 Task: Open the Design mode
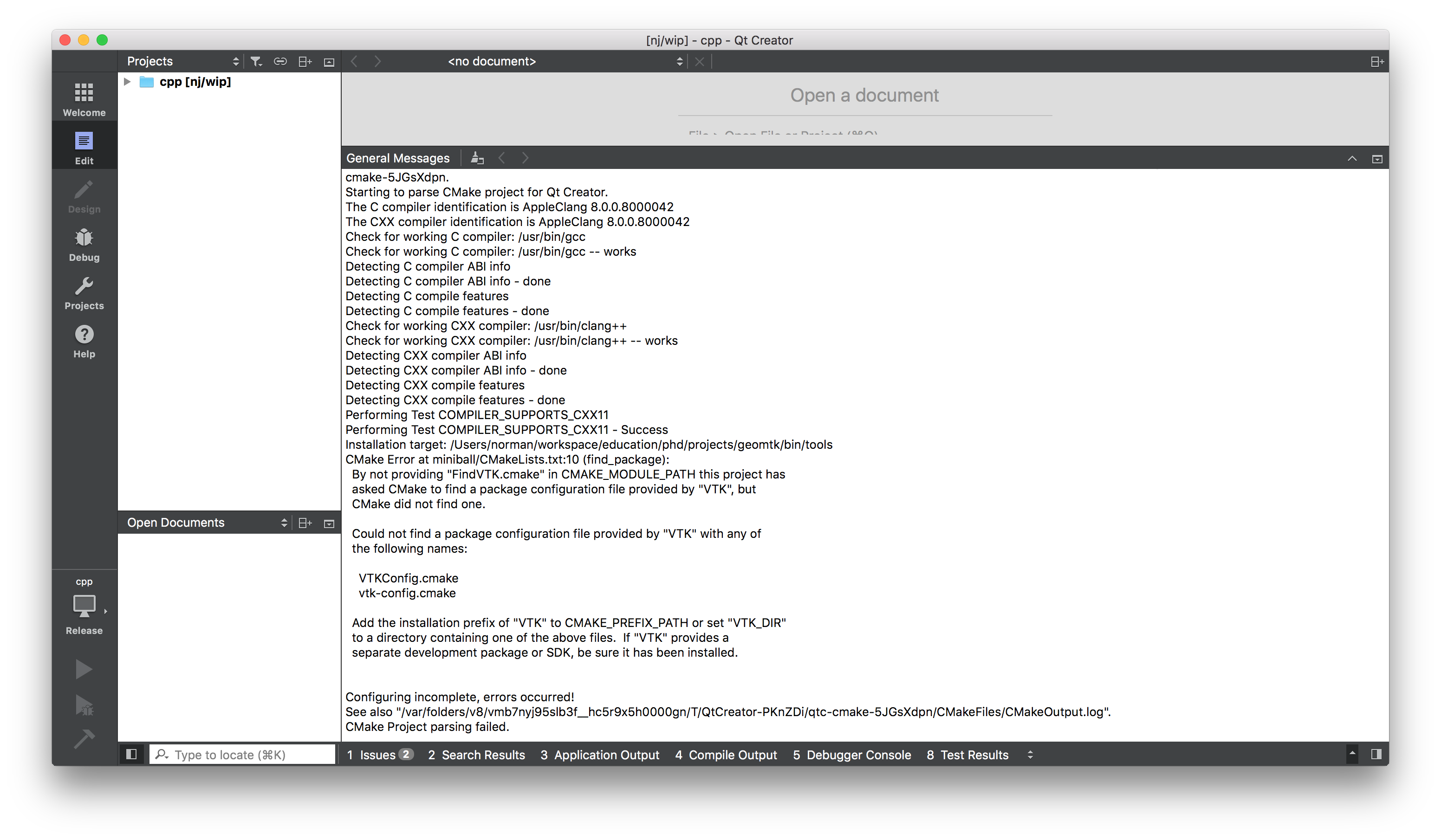click(84, 196)
